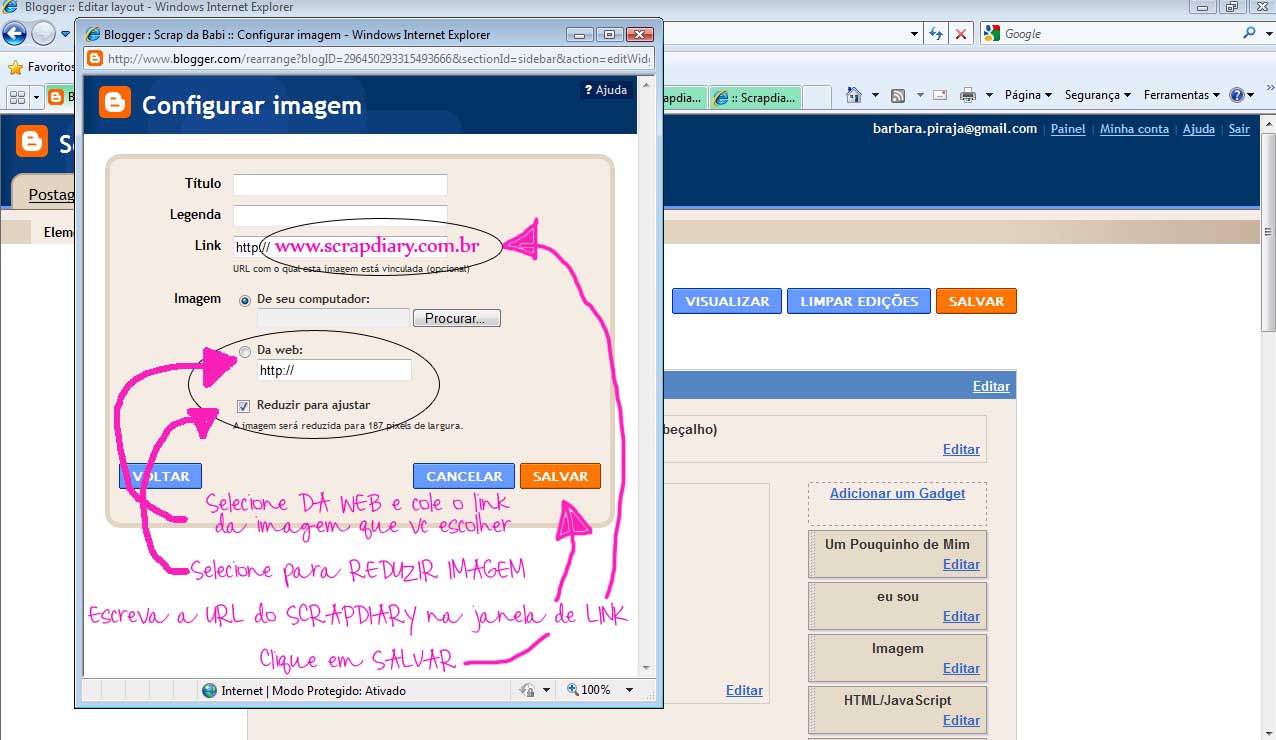Open the address bar history dropdown
This screenshot has height=740, width=1276.
tap(914, 34)
